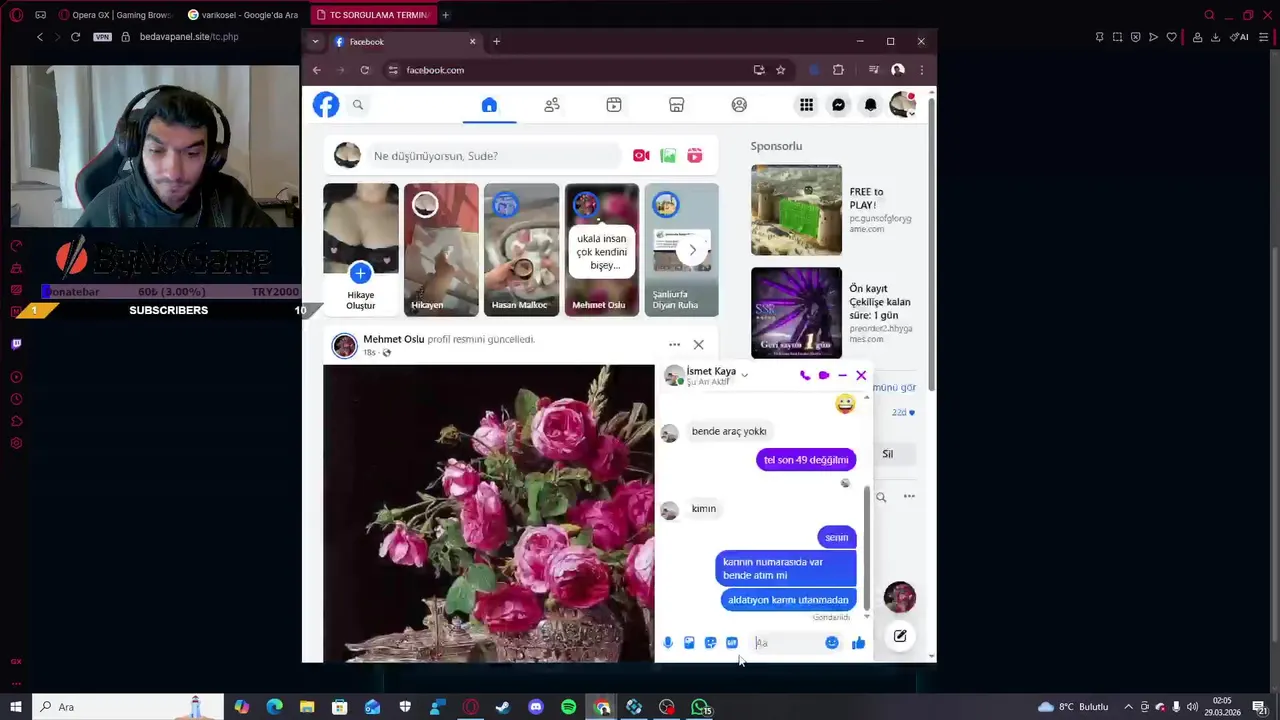This screenshot has width=1280, height=720.
Task: Choose a GIF in chat
Action: [x=732, y=643]
